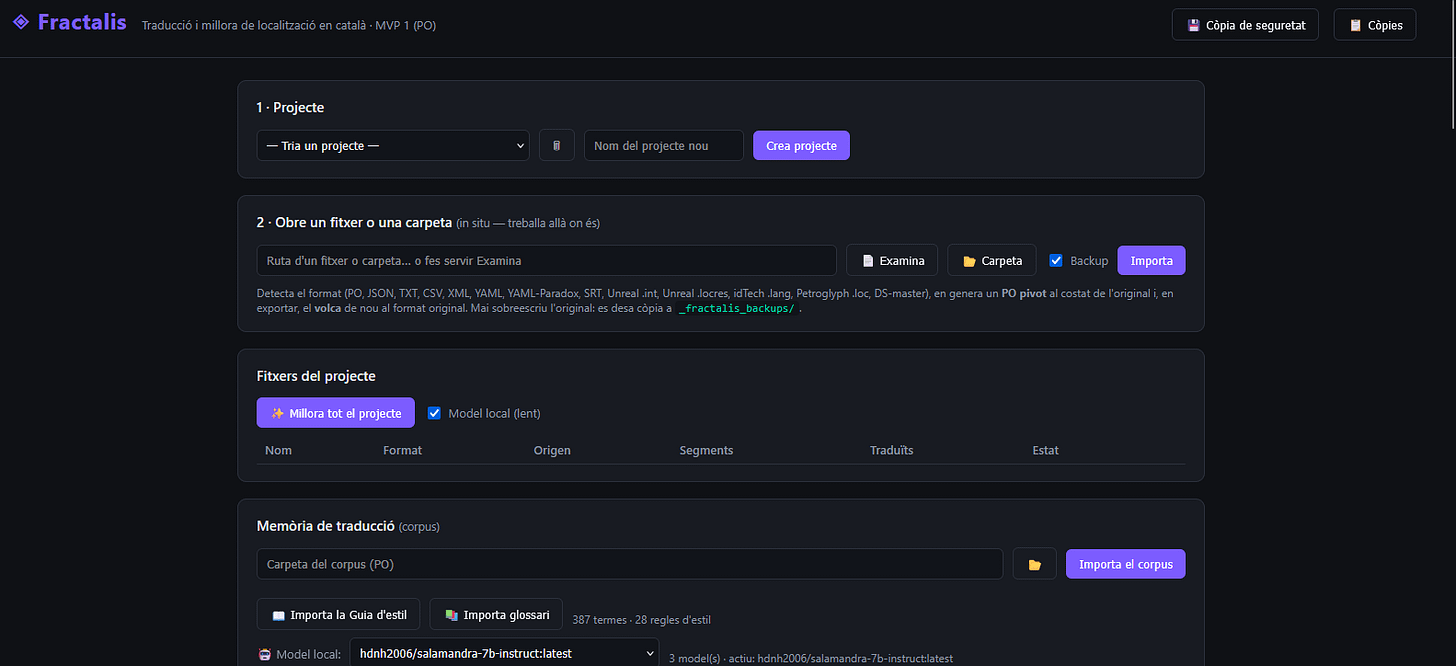Click the Estat column header

point(1046,450)
